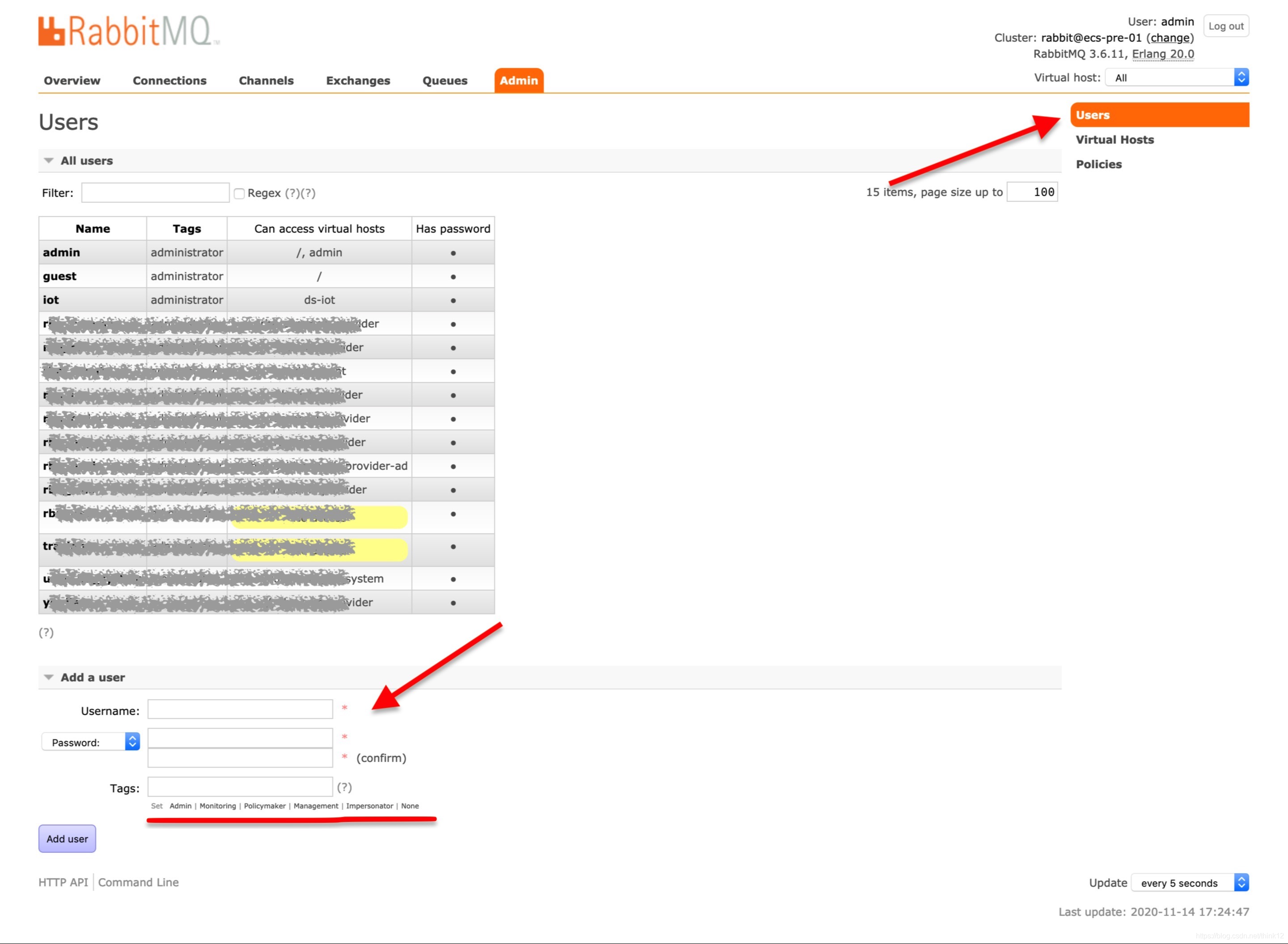Open the HTTP API link
1288x944 pixels.
(x=63, y=882)
